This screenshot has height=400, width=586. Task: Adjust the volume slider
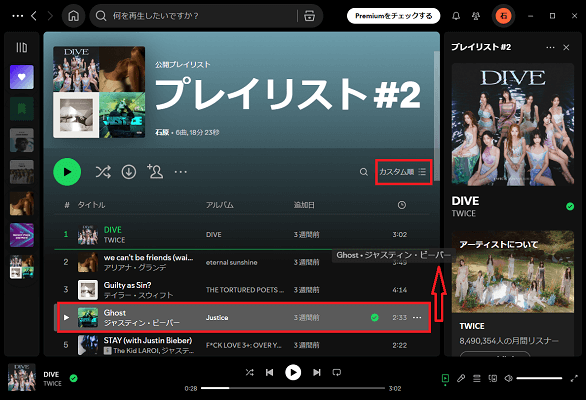539,378
